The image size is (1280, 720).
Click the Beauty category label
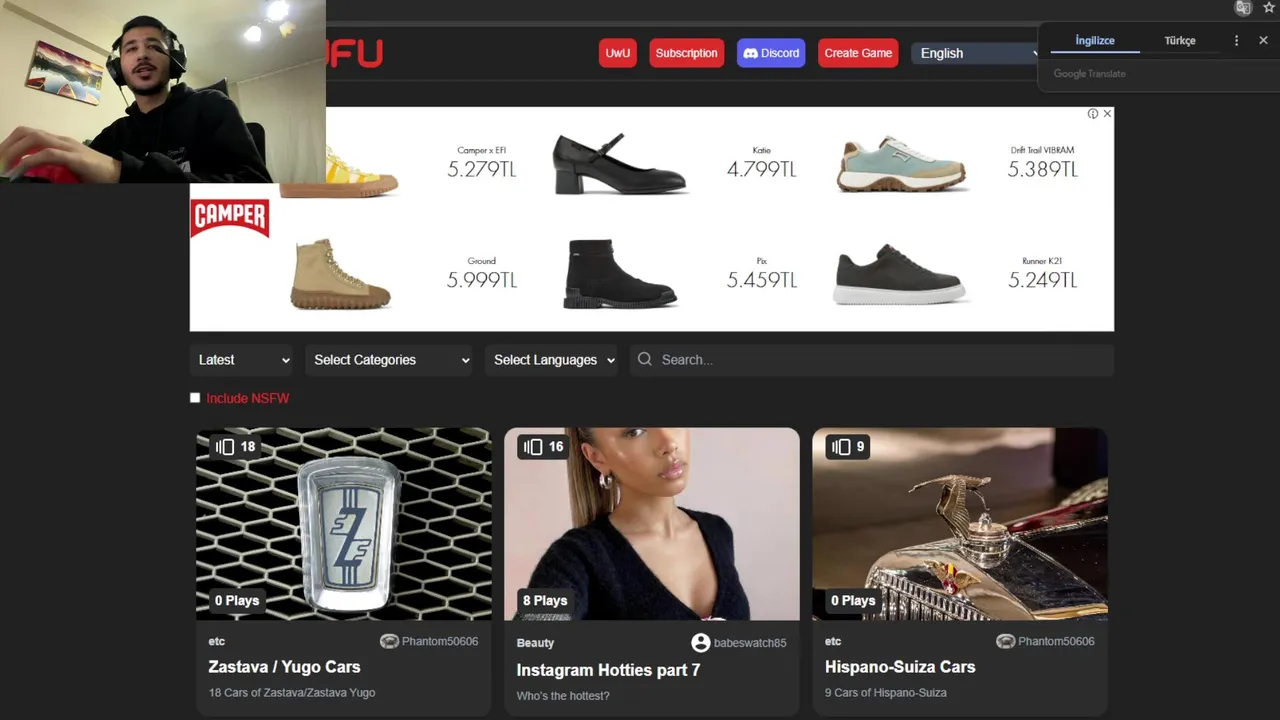coord(535,643)
